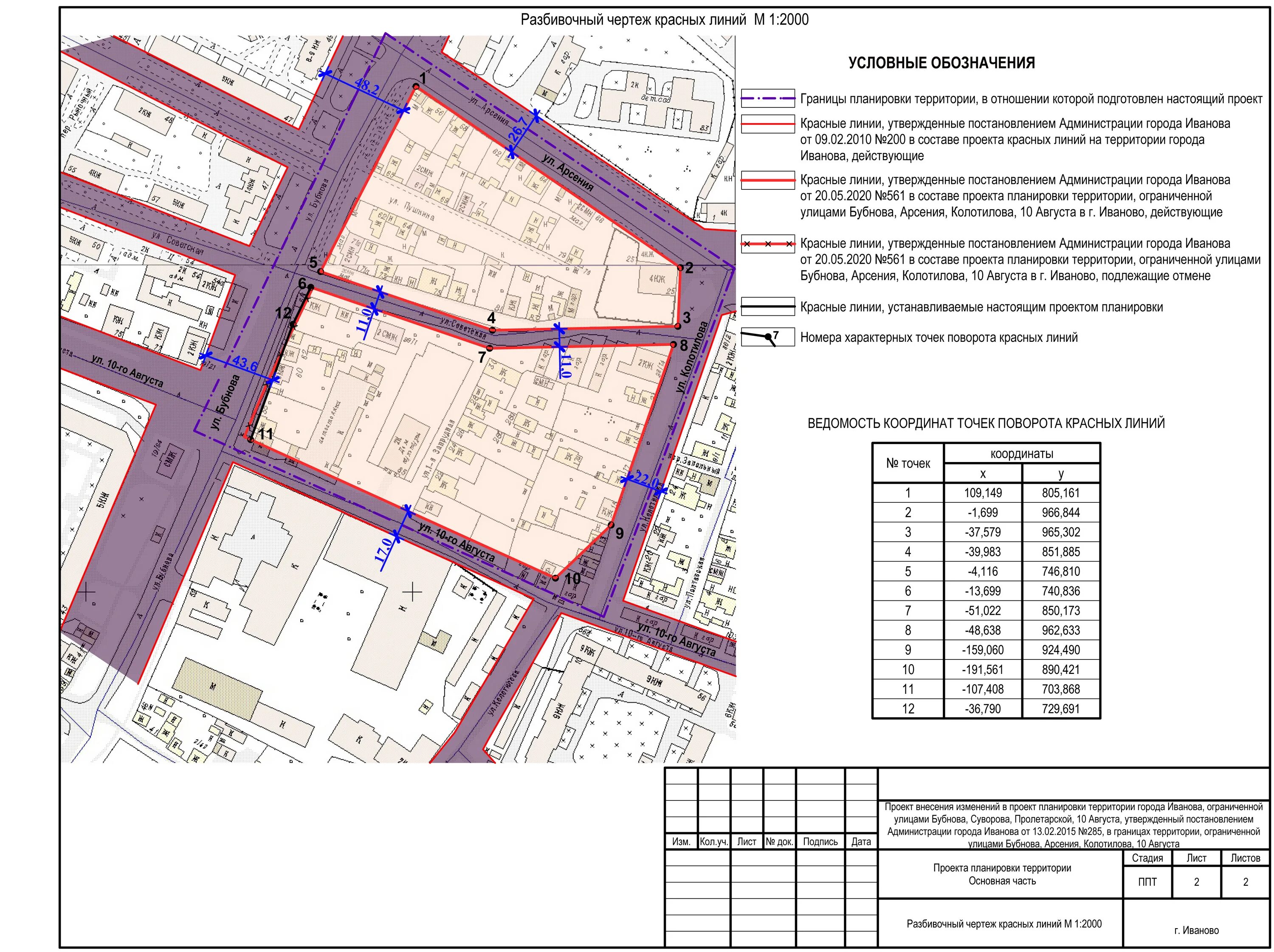Click the y value 965,302
The image size is (1274, 952).
1061,532
